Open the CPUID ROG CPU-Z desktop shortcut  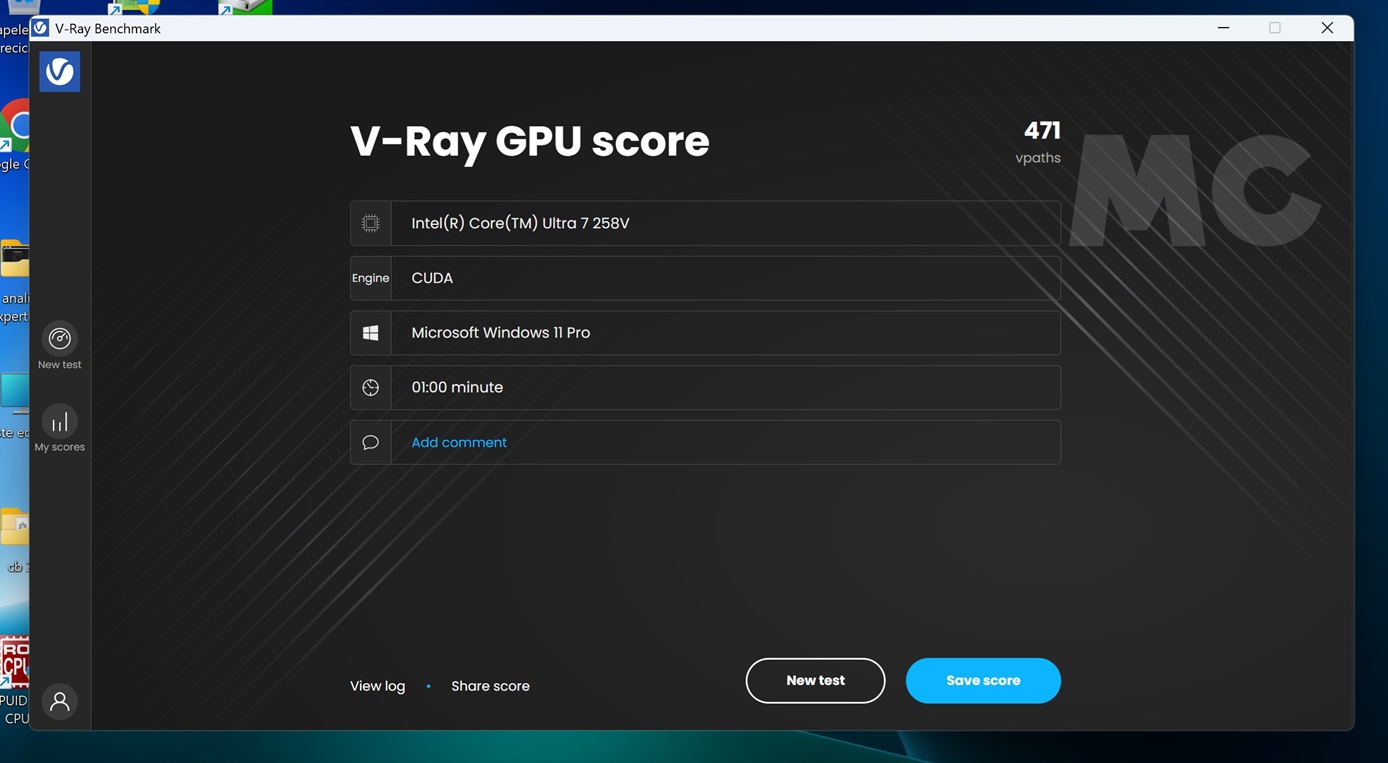tap(14, 665)
